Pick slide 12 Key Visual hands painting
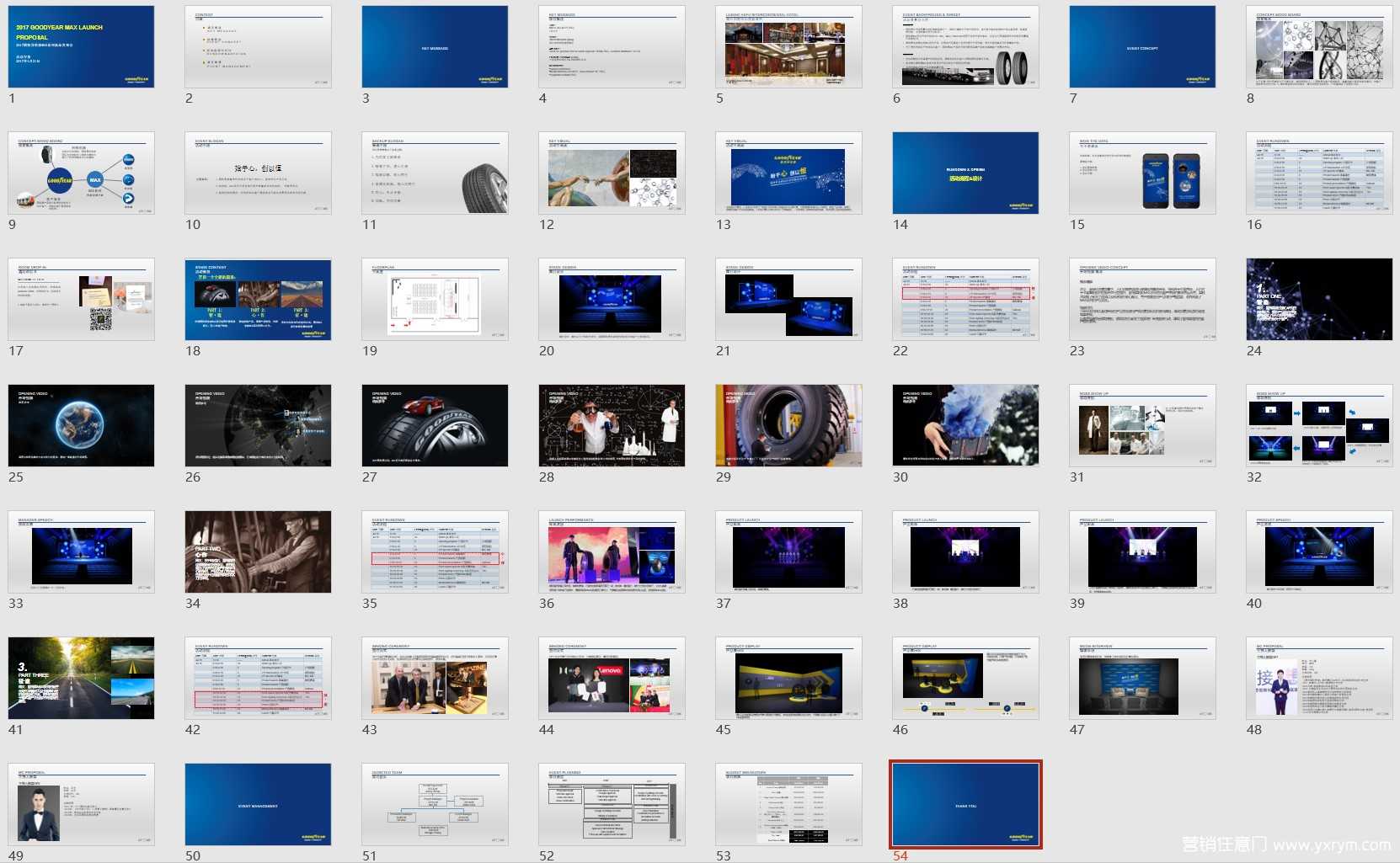The height and width of the screenshot is (863, 1400). pyautogui.click(x=612, y=173)
